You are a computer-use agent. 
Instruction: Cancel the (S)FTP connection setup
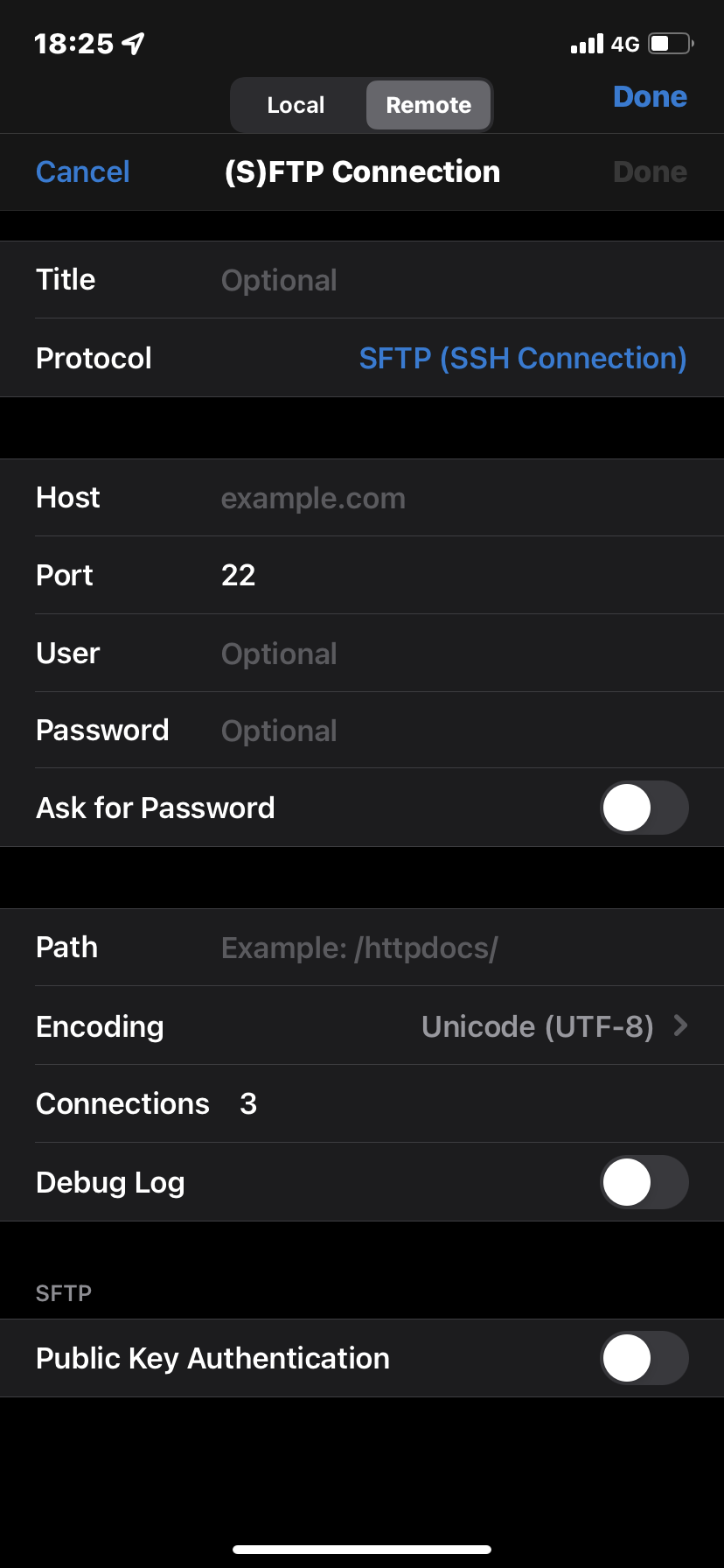click(82, 172)
